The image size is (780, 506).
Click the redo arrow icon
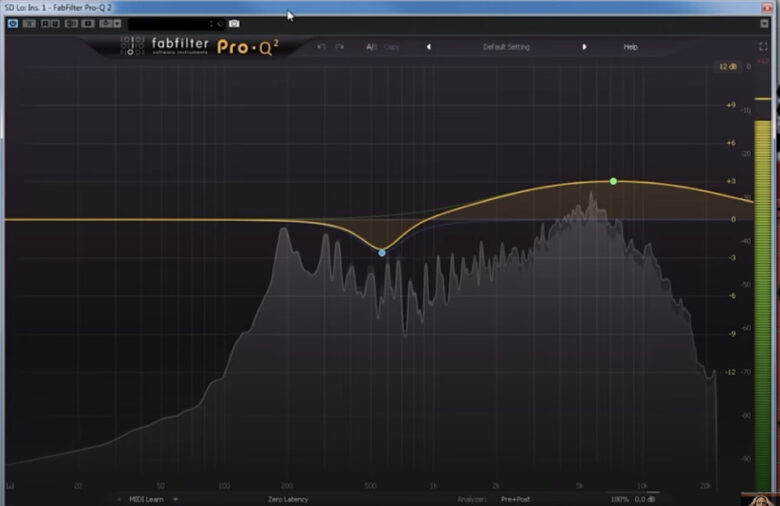click(339, 47)
